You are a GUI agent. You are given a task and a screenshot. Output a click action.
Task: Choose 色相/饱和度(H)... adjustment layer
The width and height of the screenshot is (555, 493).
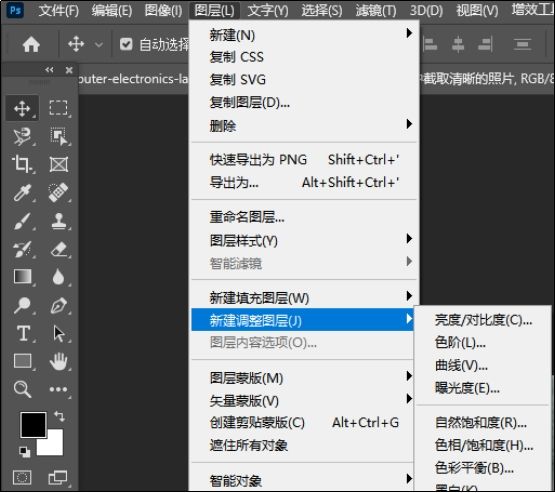click(x=483, y=445)
